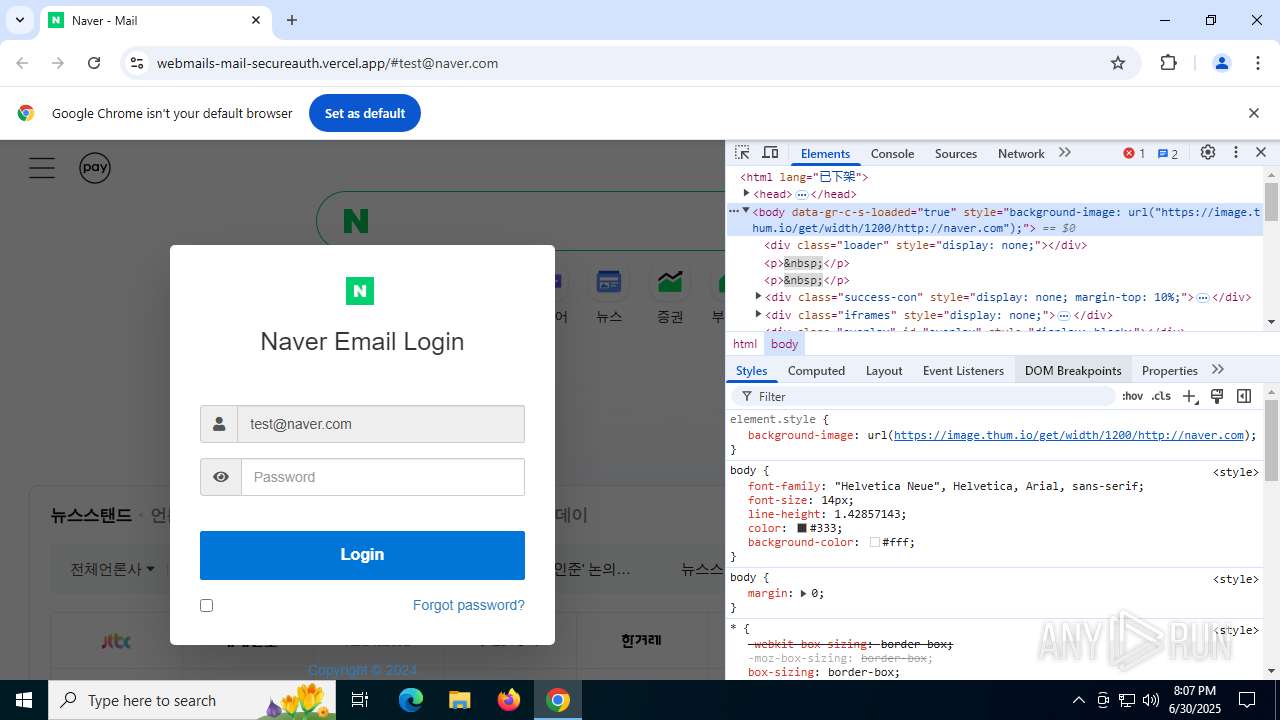Viewport: 1280px width, 720px height.
Task: Add new style rule plus icon
Action: tap(1189, 397)
